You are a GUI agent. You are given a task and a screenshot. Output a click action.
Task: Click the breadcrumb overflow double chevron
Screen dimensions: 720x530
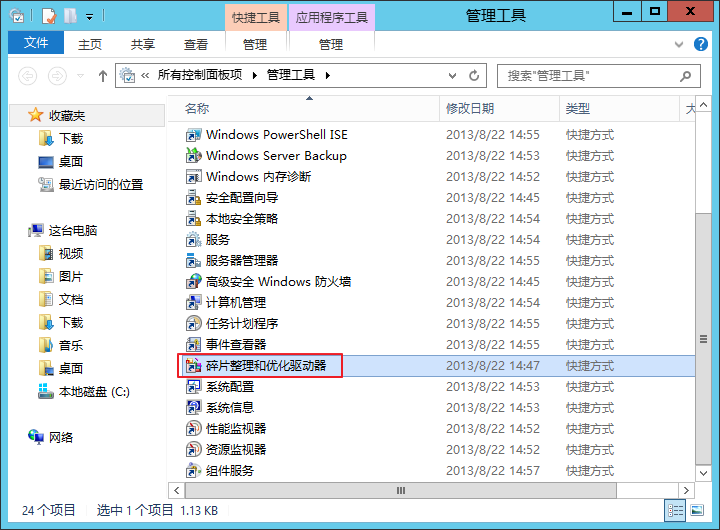point(145,75)
